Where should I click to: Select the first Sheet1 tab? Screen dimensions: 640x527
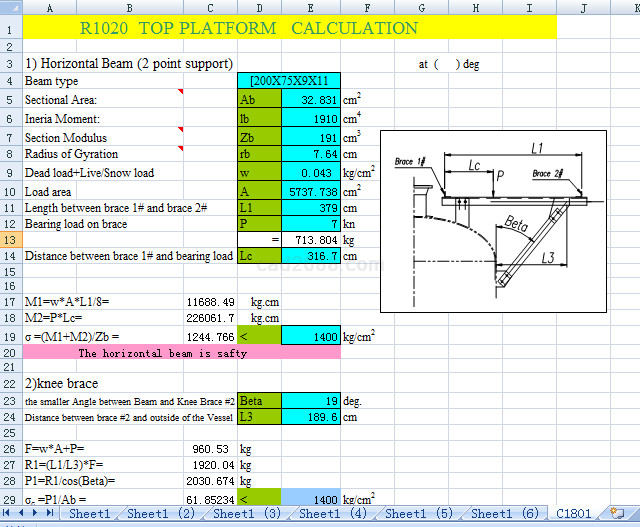(89, 513)
